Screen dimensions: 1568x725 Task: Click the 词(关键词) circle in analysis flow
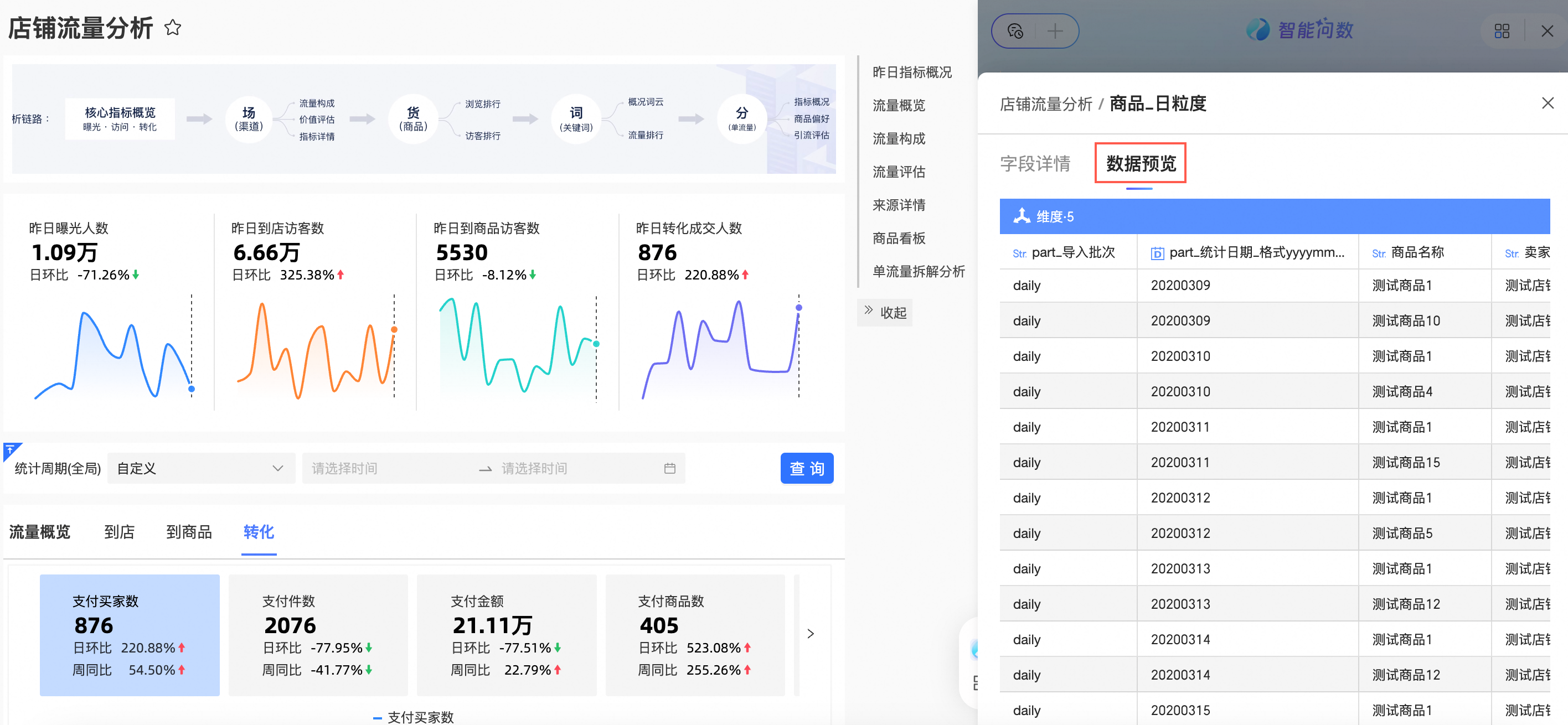(576, 118)
